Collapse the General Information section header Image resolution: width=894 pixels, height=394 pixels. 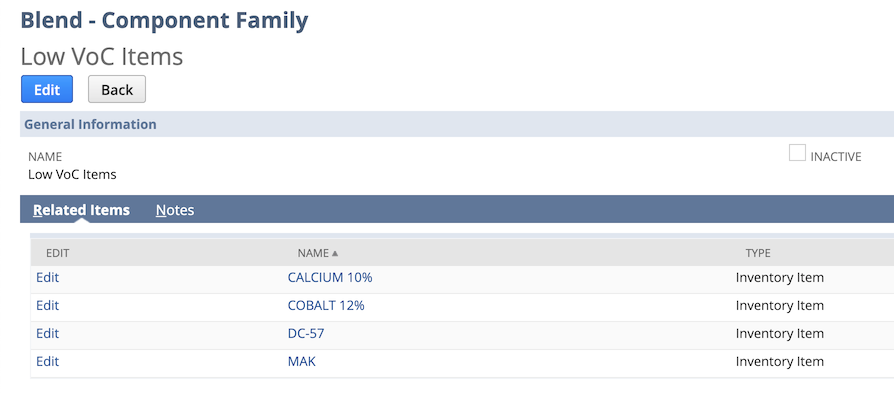[457, 124]
